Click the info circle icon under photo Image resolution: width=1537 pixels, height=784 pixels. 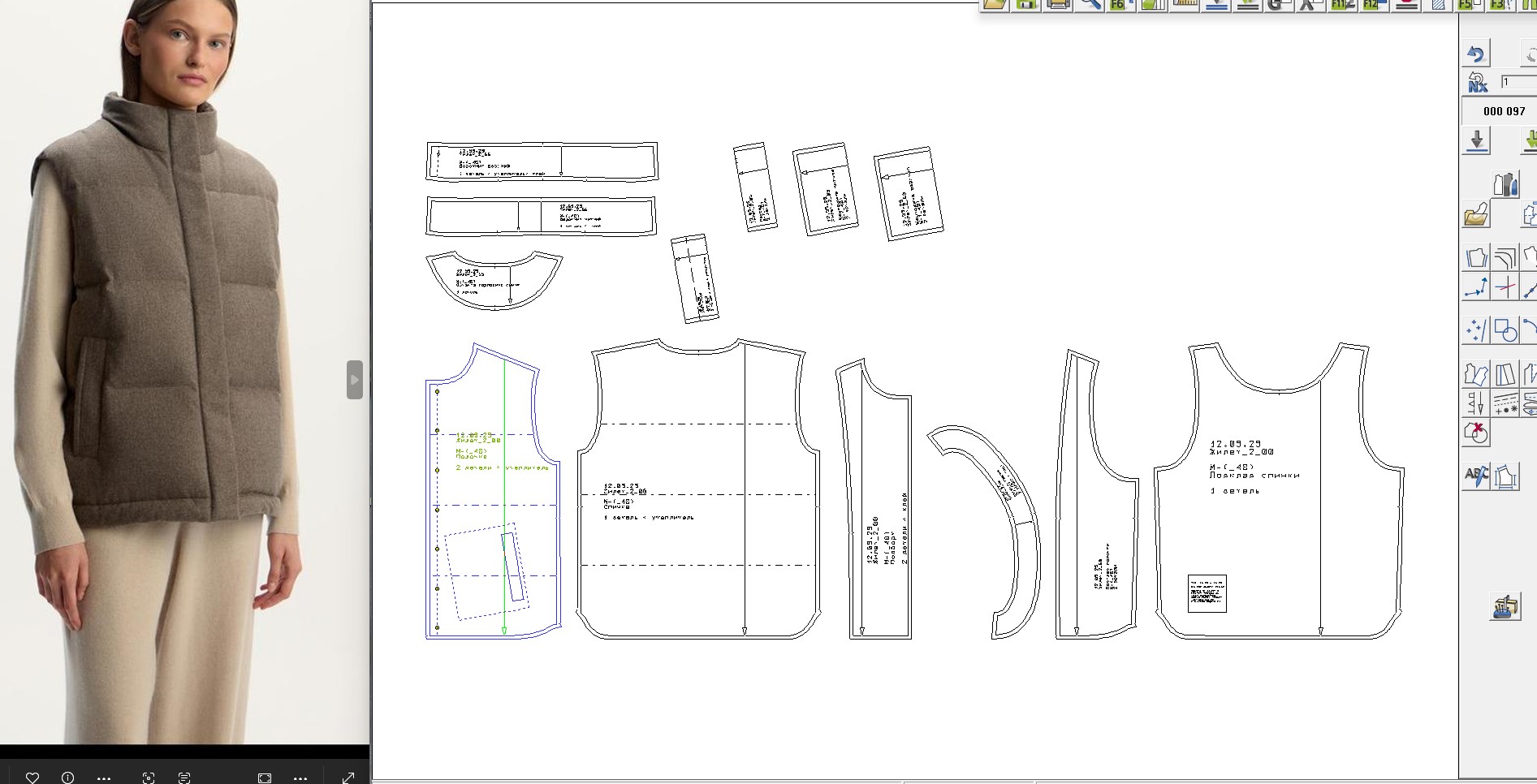tap(68, 778)
